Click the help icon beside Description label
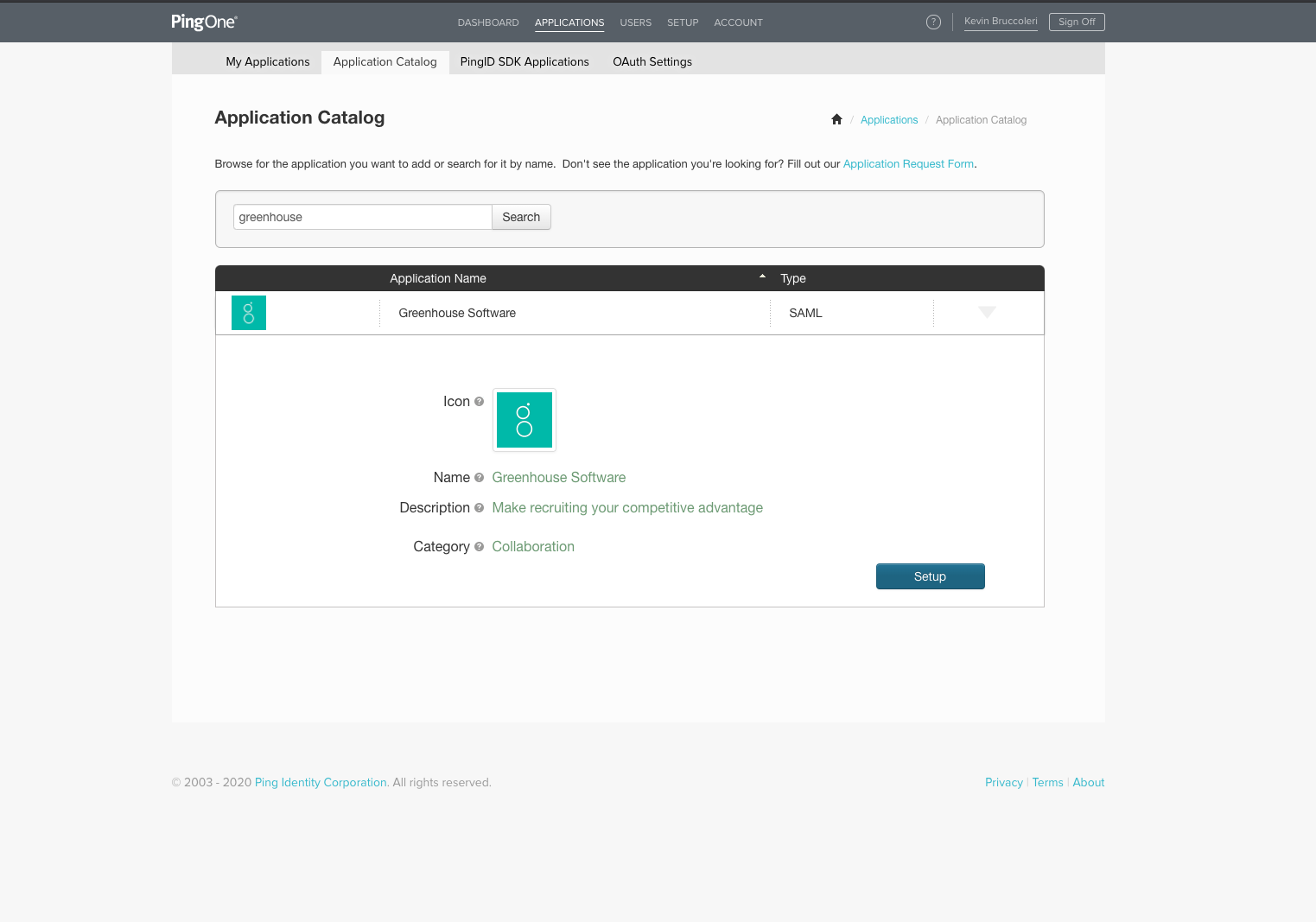The width and height of the screenshot is (1316, 922). click(480, 508)
